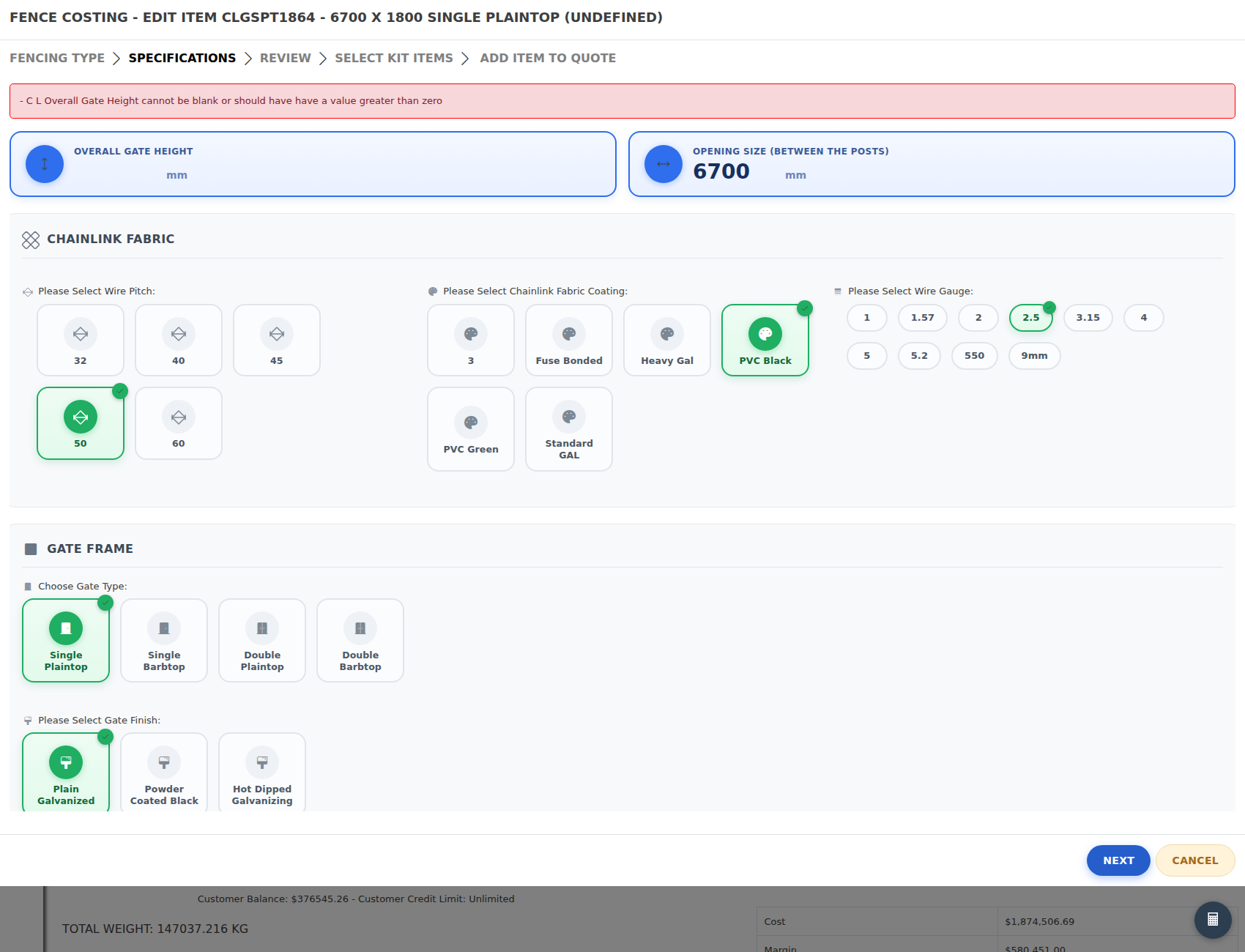
Task: Choose Standard GAL coating option
Action: point(569,429)
